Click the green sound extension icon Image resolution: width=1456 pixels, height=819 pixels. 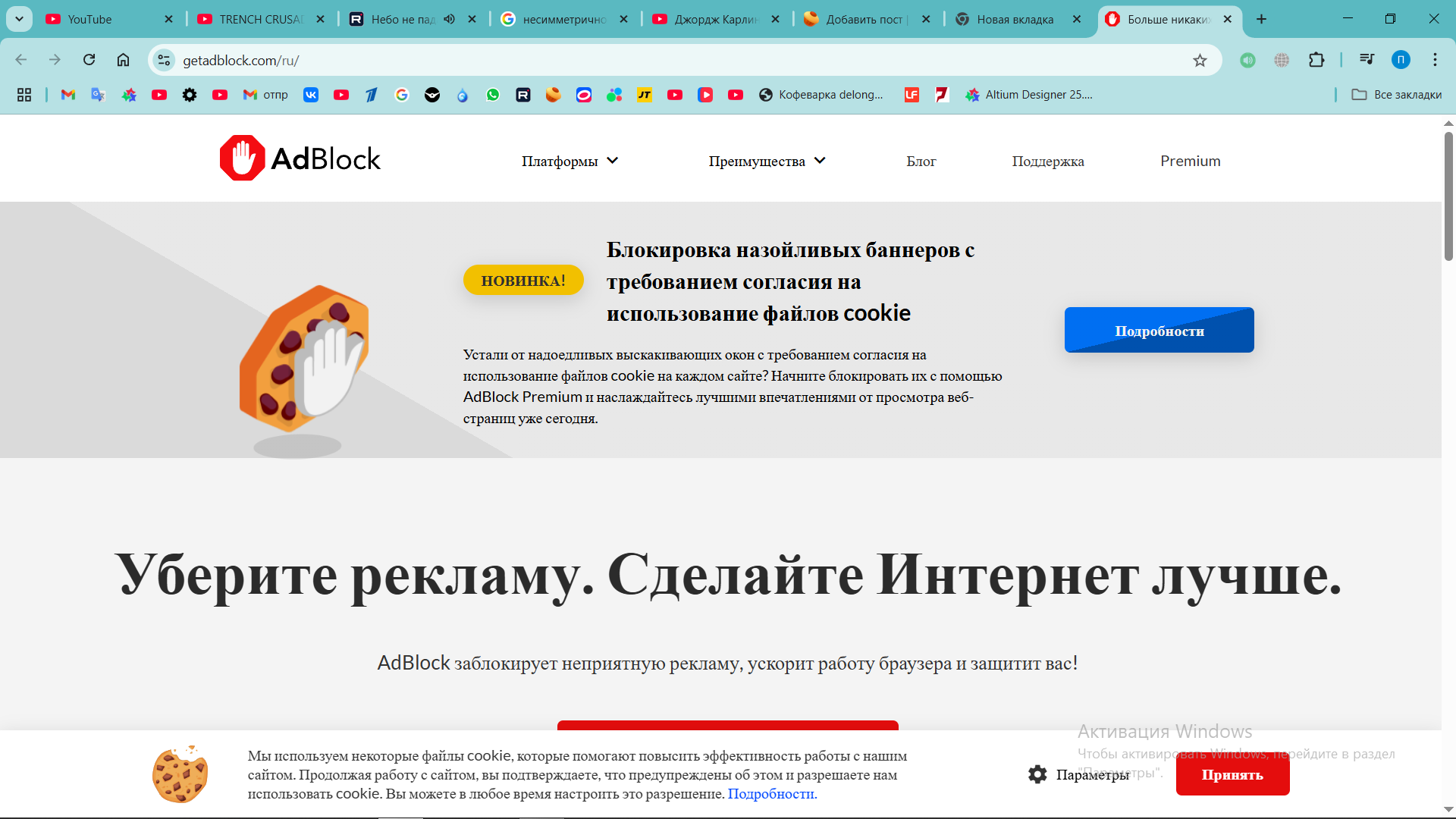click(x=1247, y=60)
